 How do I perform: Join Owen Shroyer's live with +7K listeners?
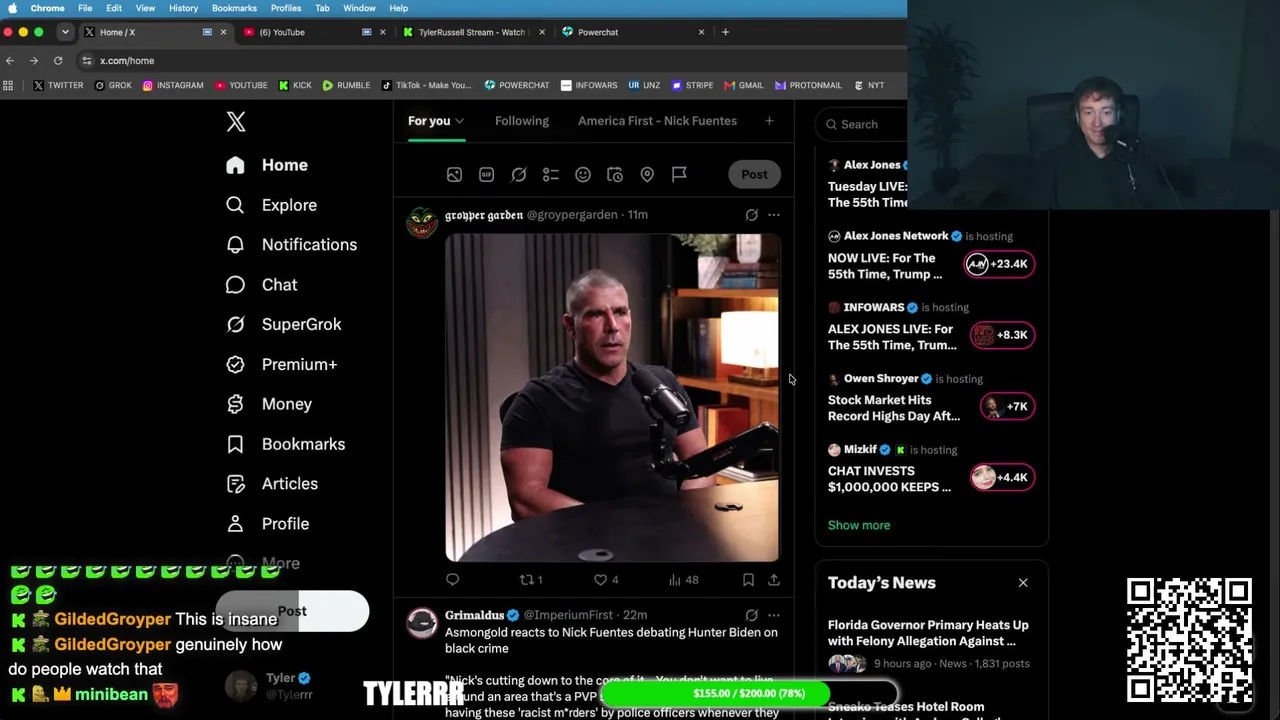coord(1006,406)
